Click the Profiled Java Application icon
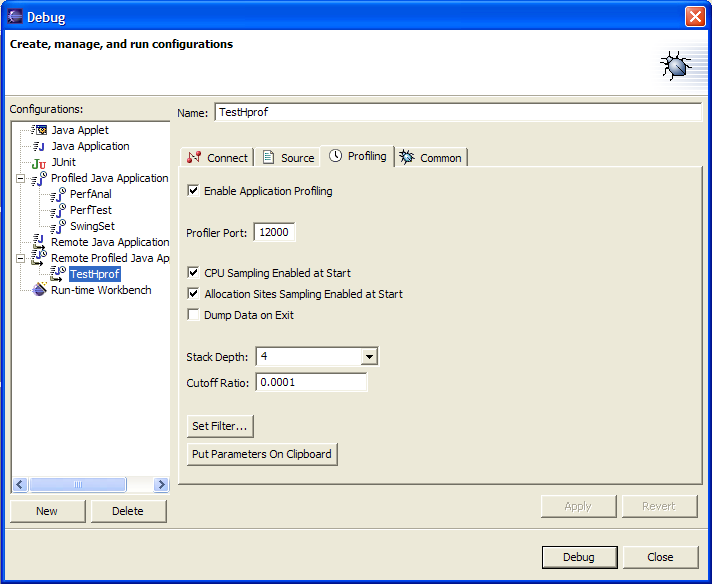 [39, 178]
